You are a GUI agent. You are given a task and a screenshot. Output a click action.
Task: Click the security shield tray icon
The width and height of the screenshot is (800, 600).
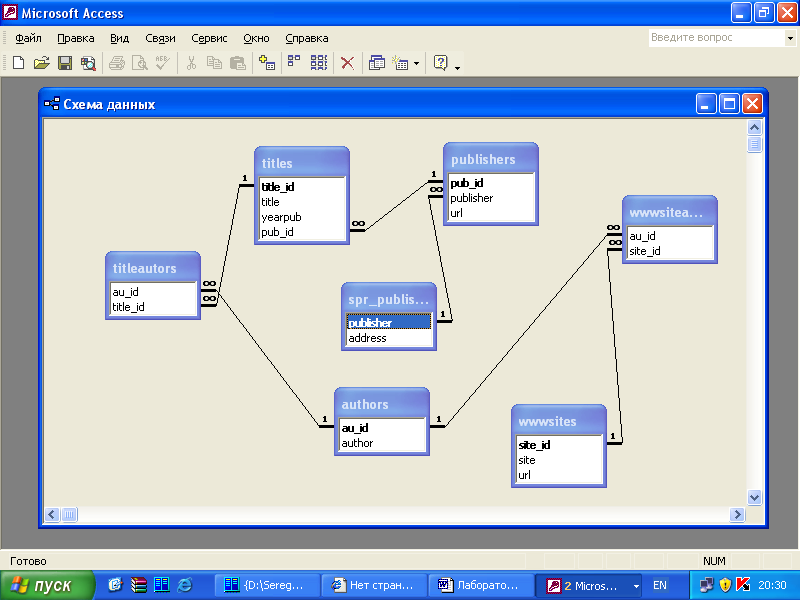coord(726,584)
